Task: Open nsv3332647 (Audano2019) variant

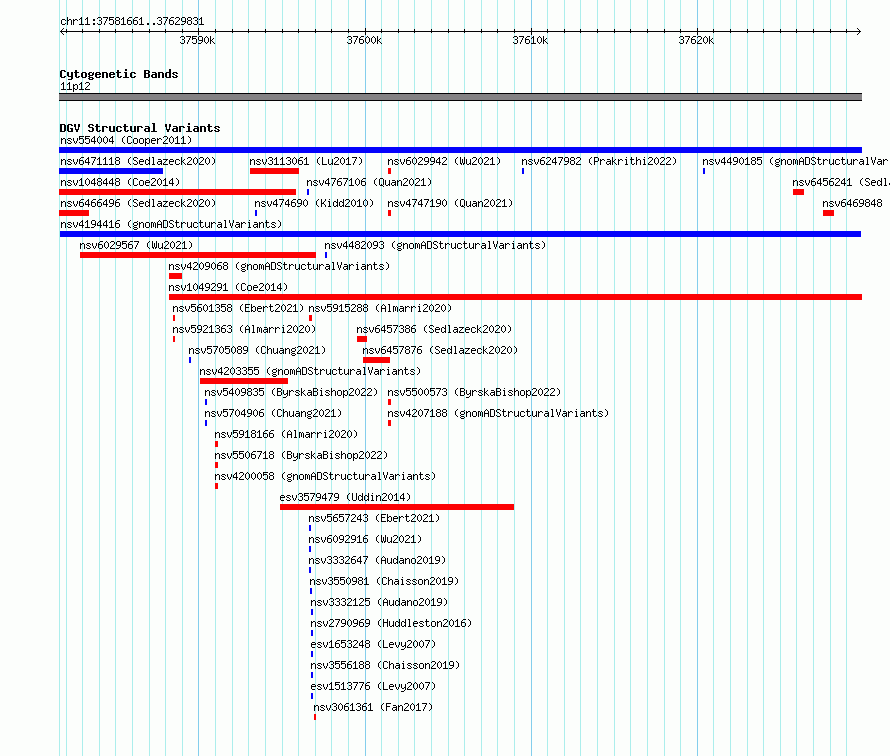Action: click(377, 560)
